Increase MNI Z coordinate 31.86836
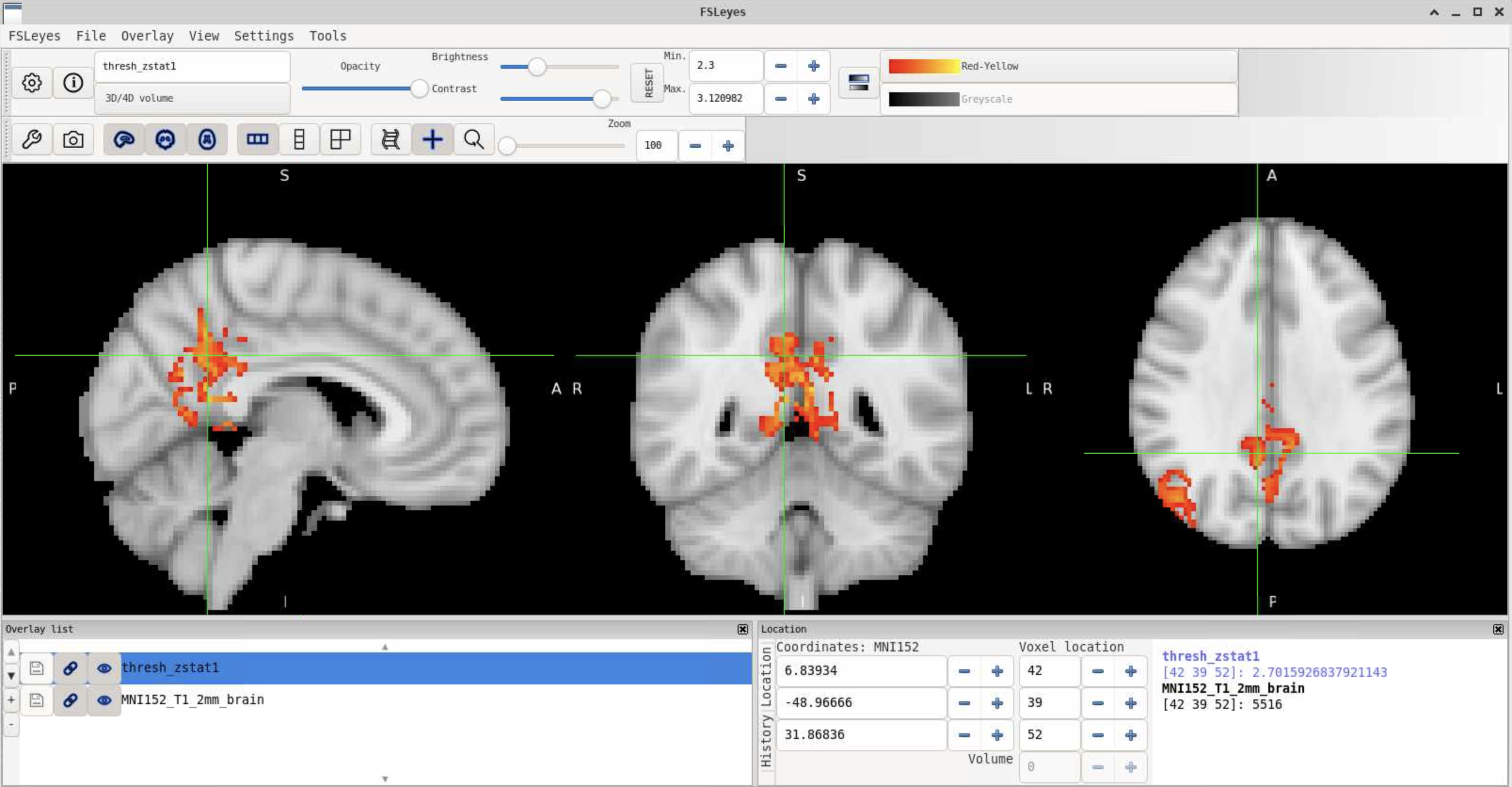Image resolution: width=1512 pixels, height=787 pixels. pyautogui.click(x=997, y=735)
